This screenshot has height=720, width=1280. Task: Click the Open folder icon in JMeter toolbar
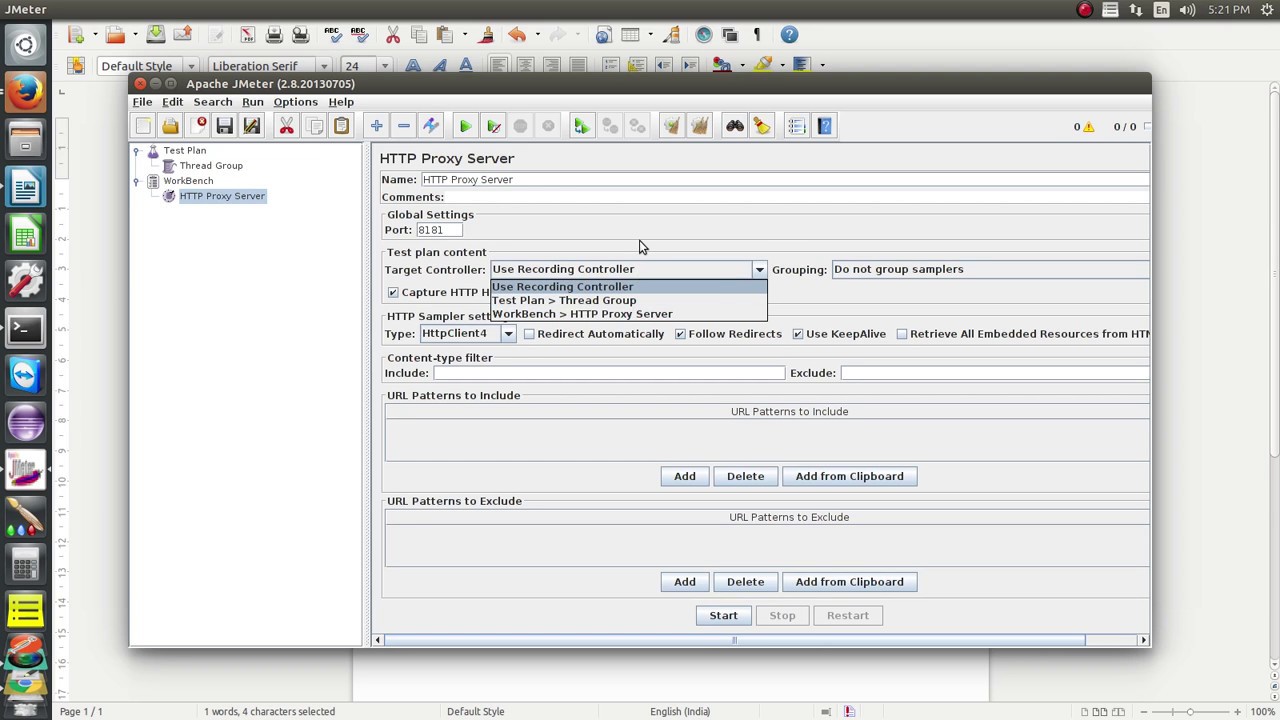(x=170, y=126)
